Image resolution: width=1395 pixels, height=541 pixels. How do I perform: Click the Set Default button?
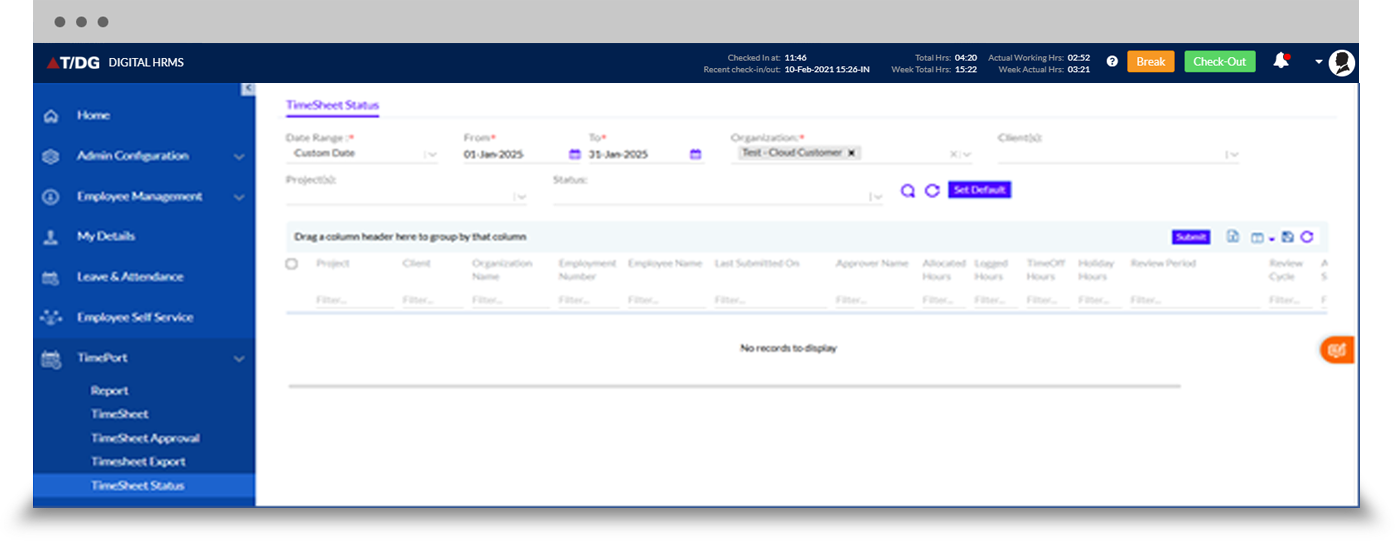pos(980,190)
